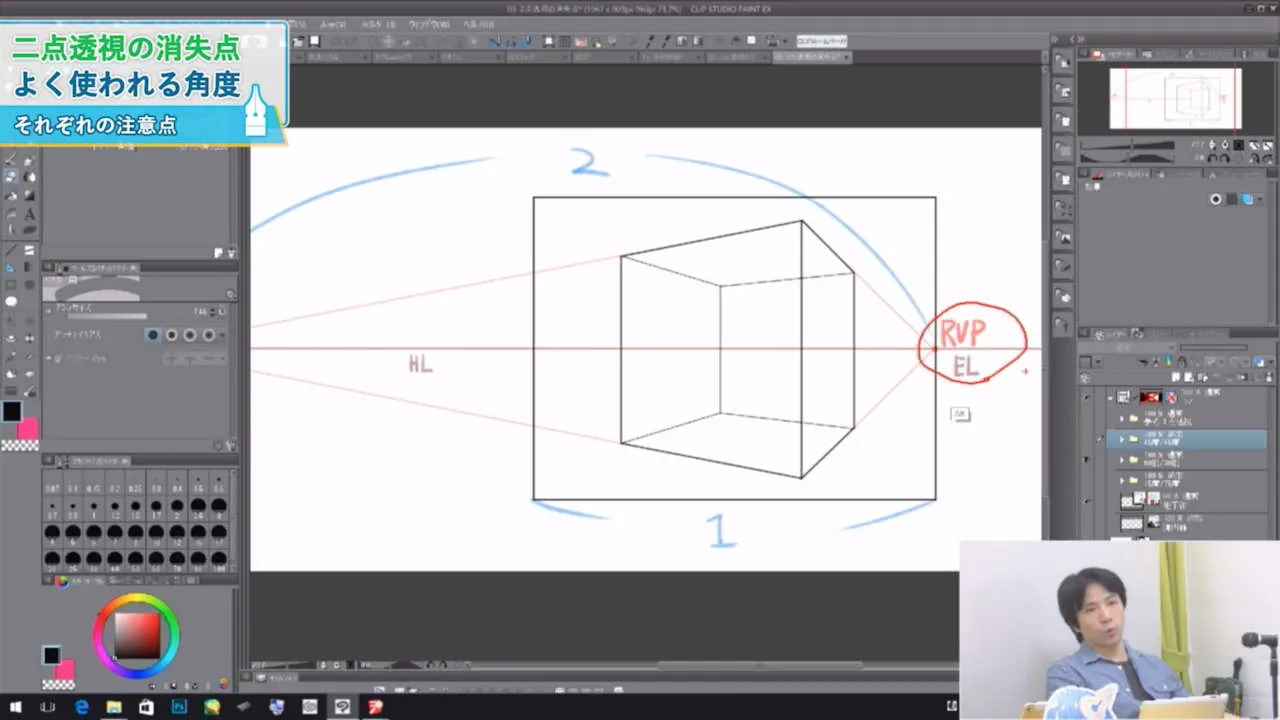Toggle visibility of top layer folder
Screen dimensions: 1280x720
[x=1088, y=397]
